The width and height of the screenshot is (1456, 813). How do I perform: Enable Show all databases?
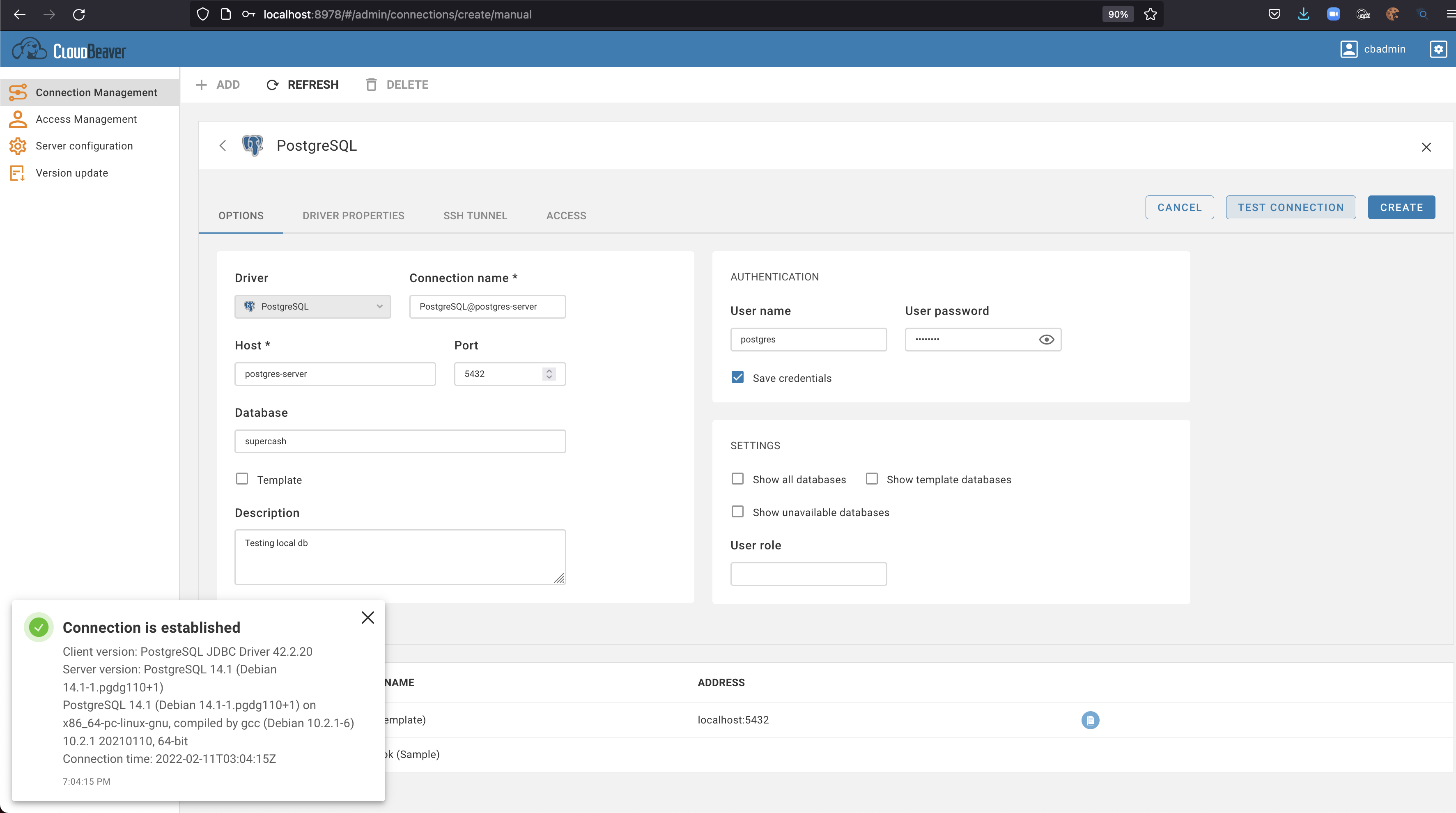click(737, 479)
